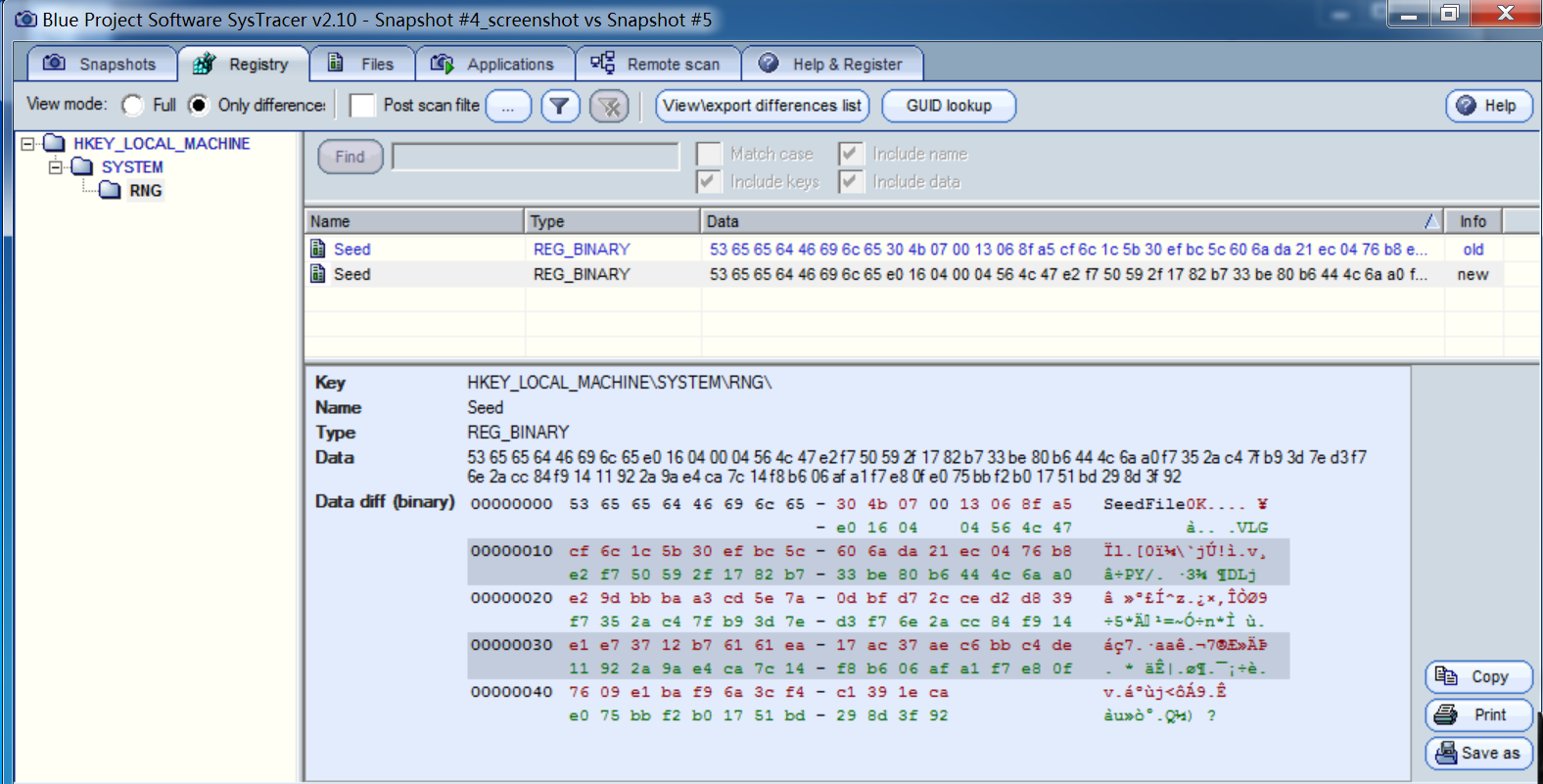The image size is (1543, 784).
Task: Apply filter using the funnel icon
Action: tap(560, 106)
